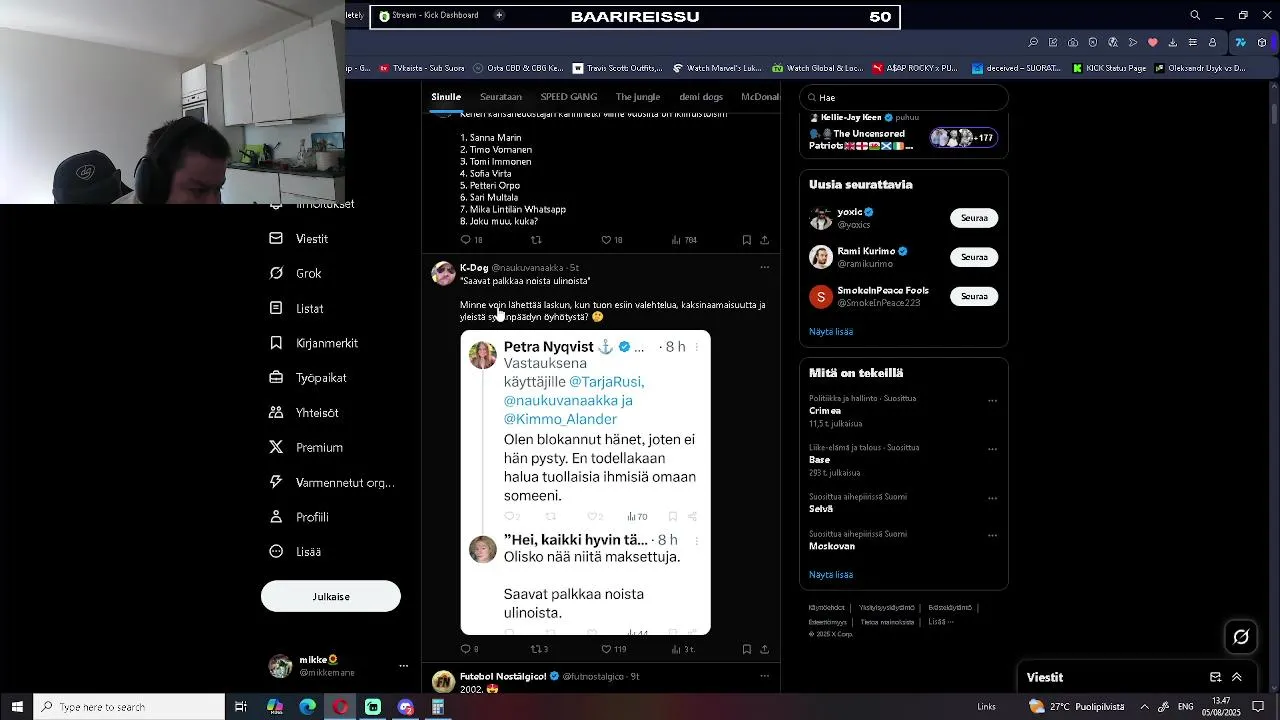This screenshot has width=1280, height=720.
Task: Open the KICK Status Page bookmark
Action: pos(1109,69)
